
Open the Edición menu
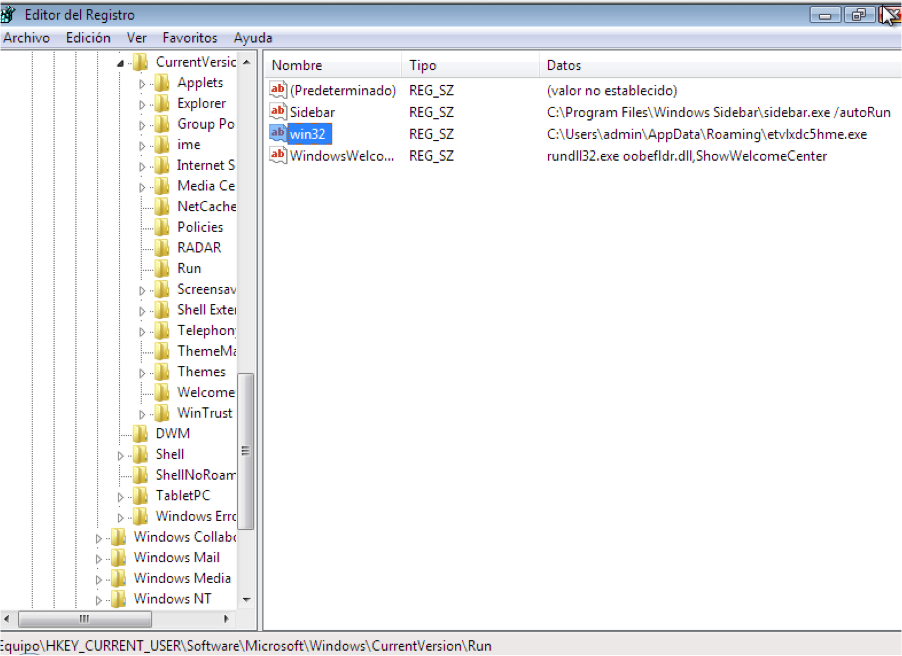pos(88,38)
